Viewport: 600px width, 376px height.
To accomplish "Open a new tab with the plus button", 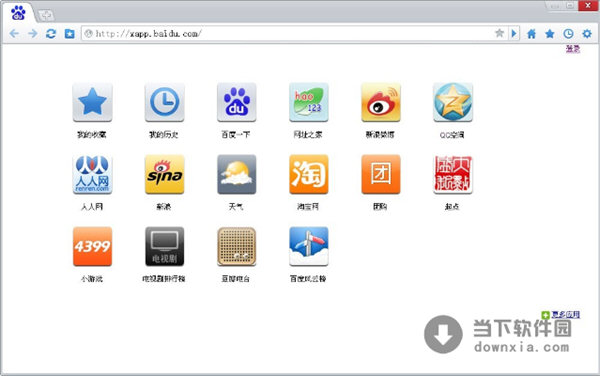I will tap(46, 15).
